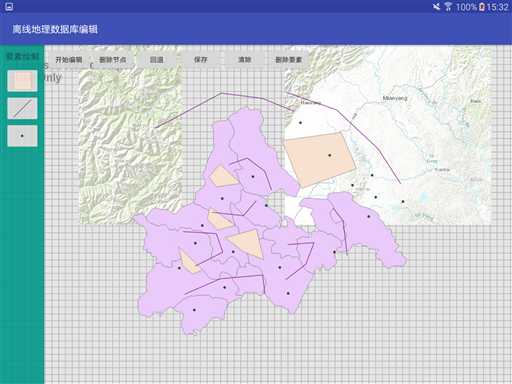Select the line drawing tool

(22, 108)
